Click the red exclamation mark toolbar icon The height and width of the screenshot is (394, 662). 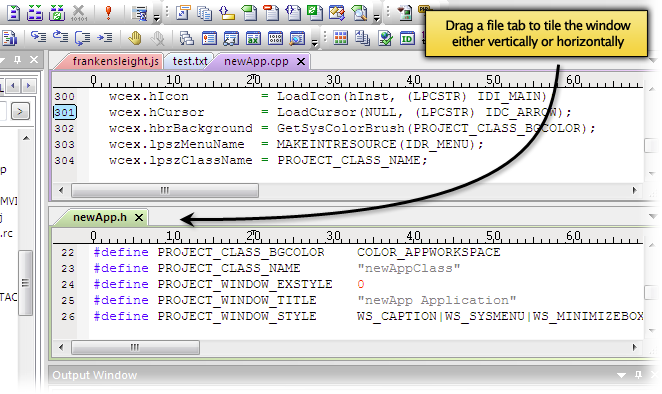pyautogui.click(x=109, y=13)
